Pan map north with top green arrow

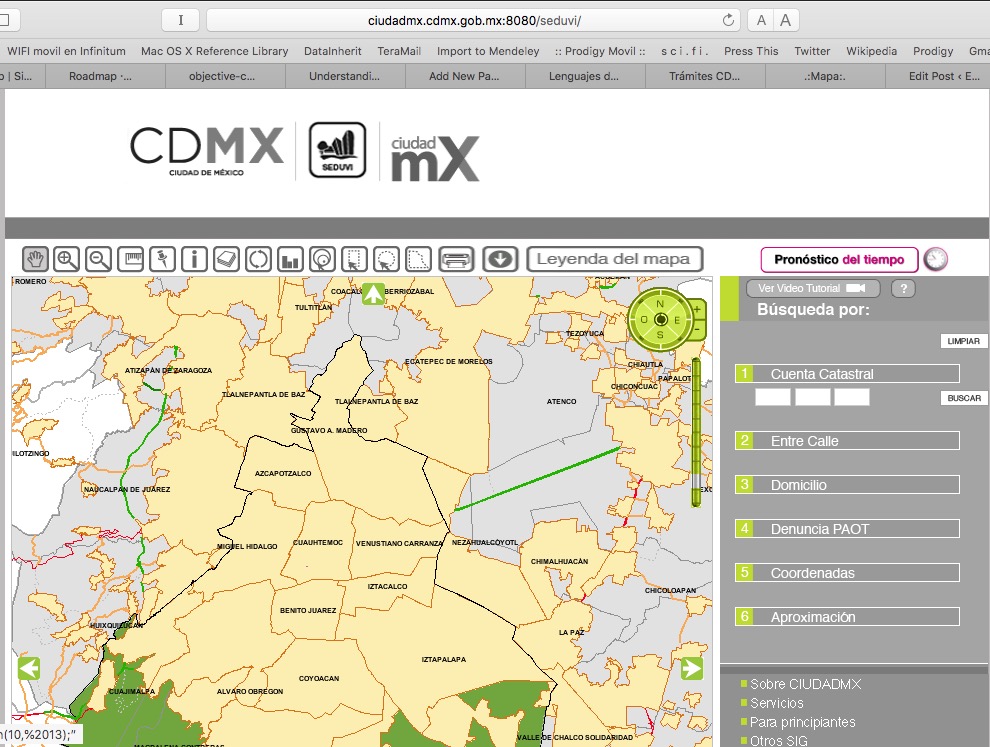point(373,293)
